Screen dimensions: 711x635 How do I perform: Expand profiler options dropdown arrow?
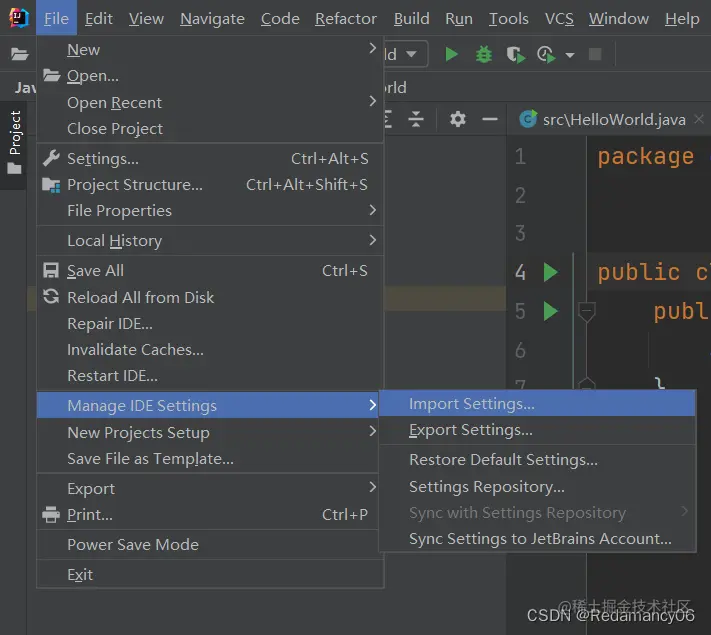570,55
